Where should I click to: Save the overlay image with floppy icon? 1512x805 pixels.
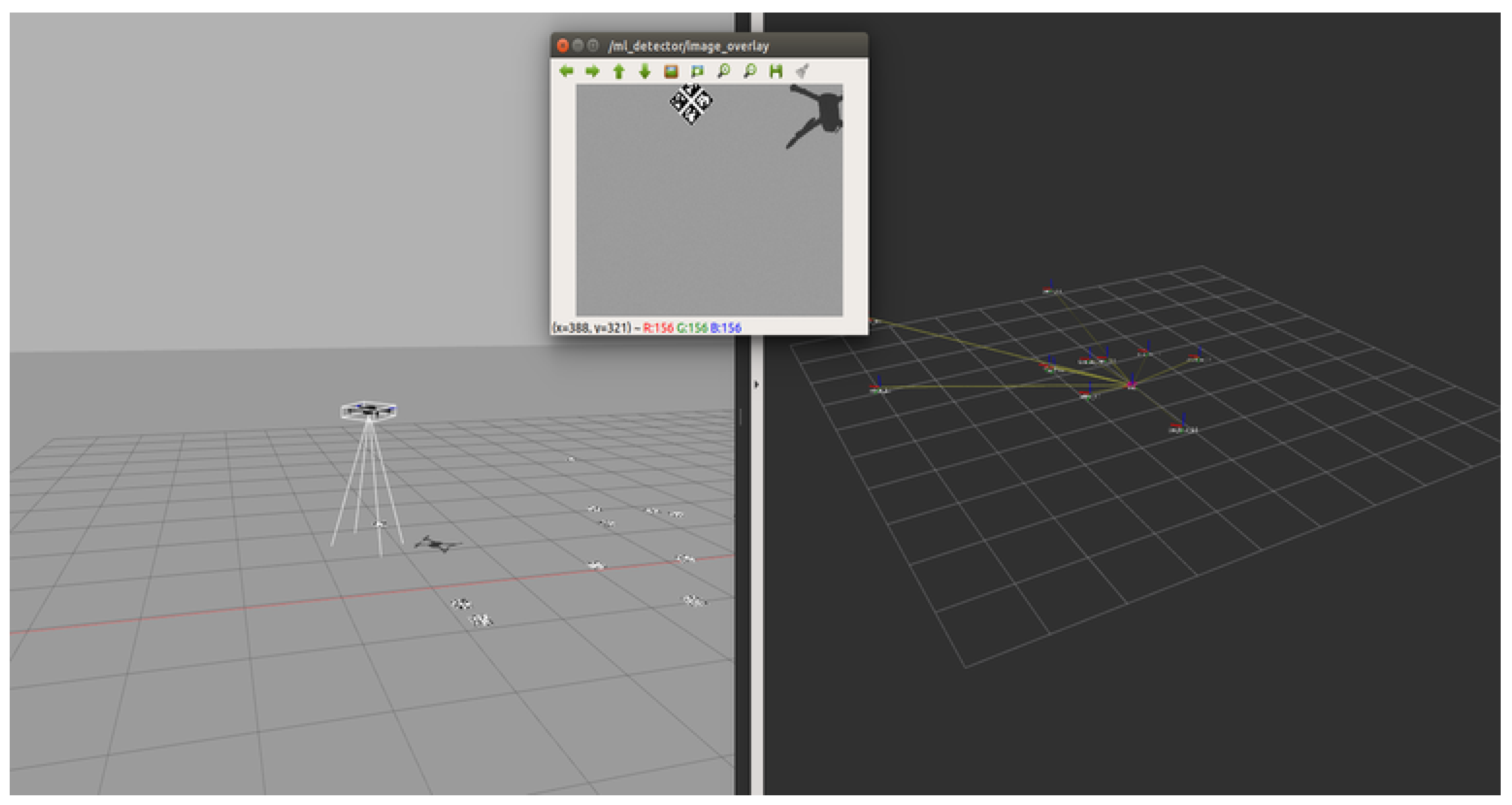pyautogui.click(x=776, y=72)
